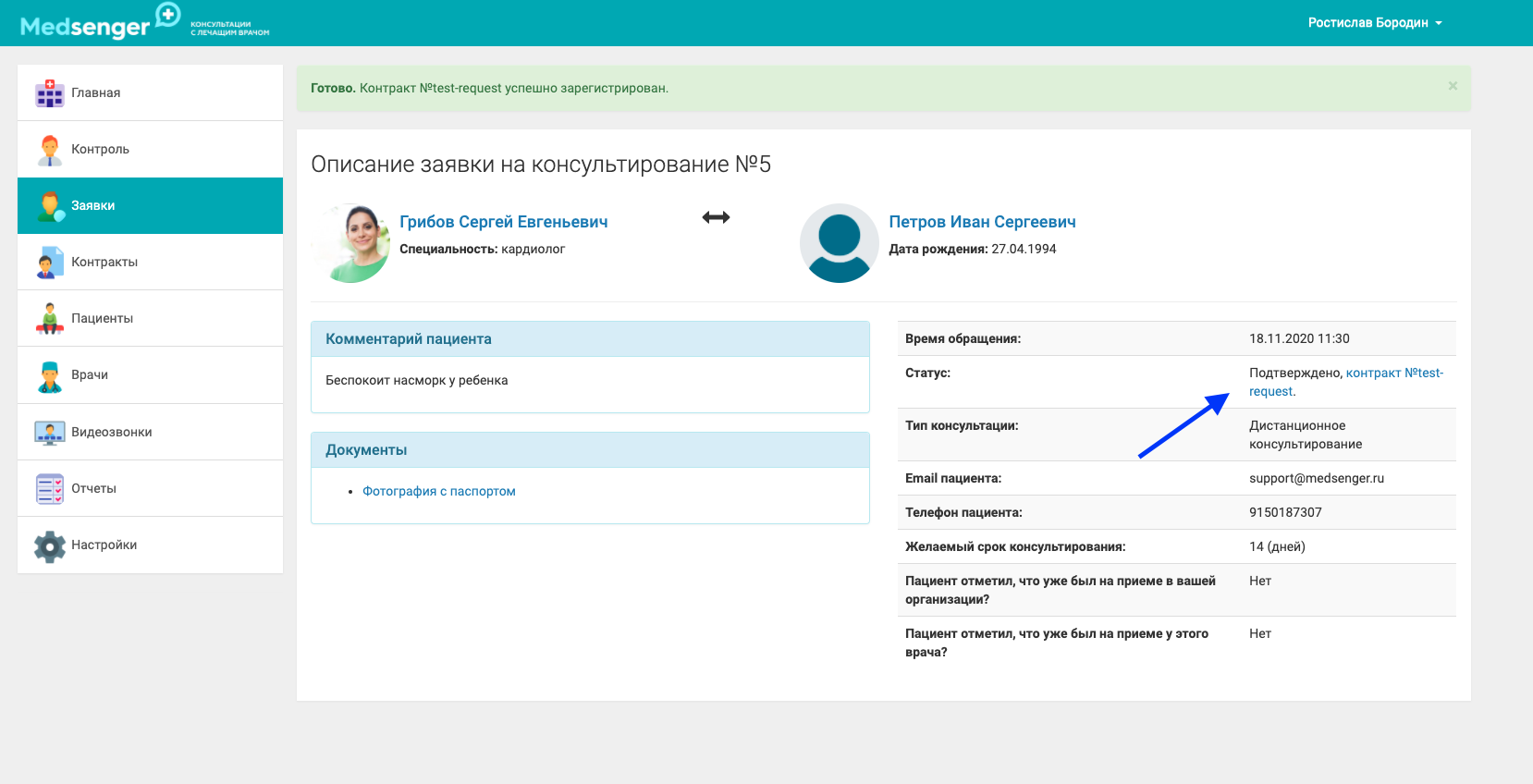The image size is (1533, 784).
Task: Click the Главная hospital icon in sidebar
Action: click(x=50, y=93)
